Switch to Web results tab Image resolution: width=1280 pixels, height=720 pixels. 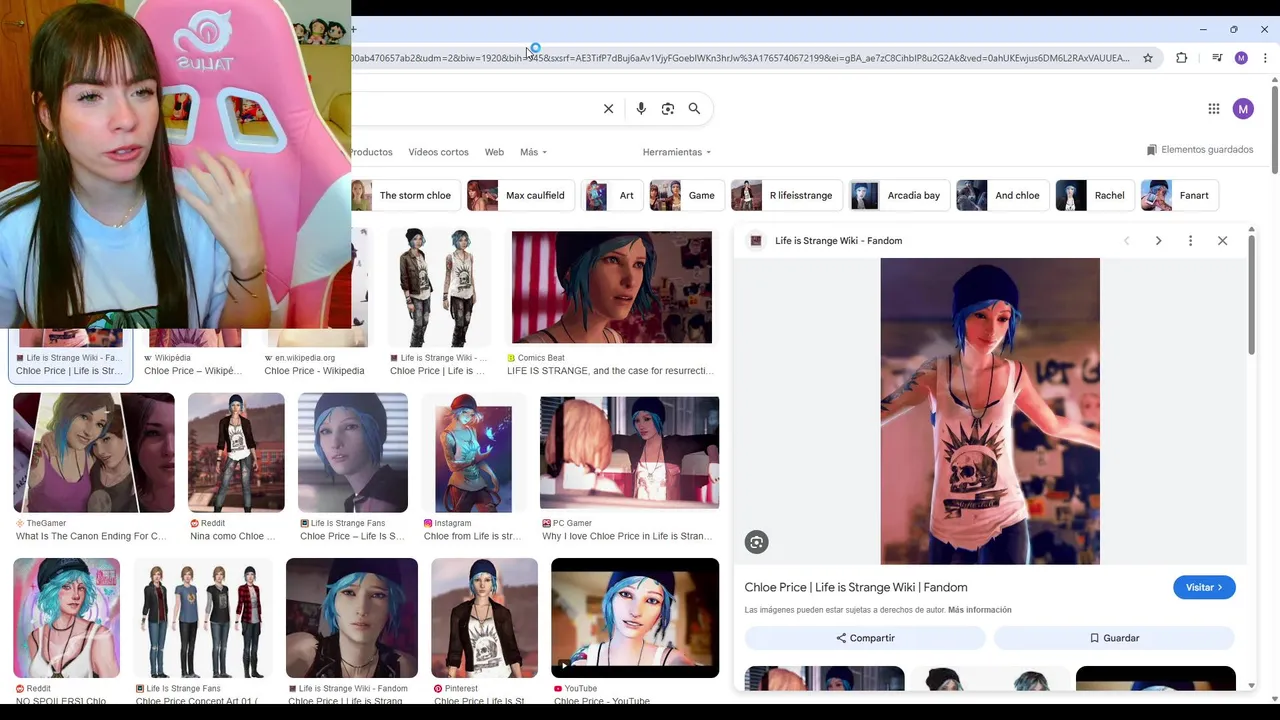pyautogui.click(x=494, y=152)
